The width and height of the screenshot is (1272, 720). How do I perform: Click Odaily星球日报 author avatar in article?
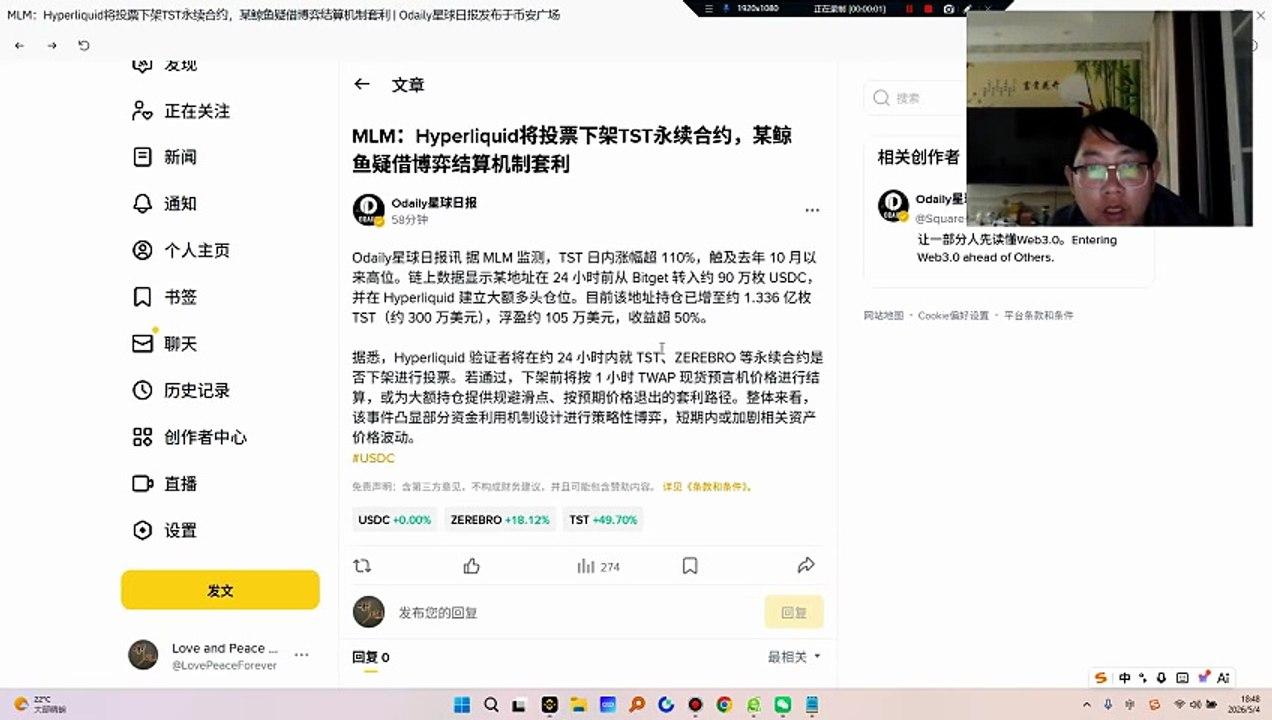click(x=369, y=210)
